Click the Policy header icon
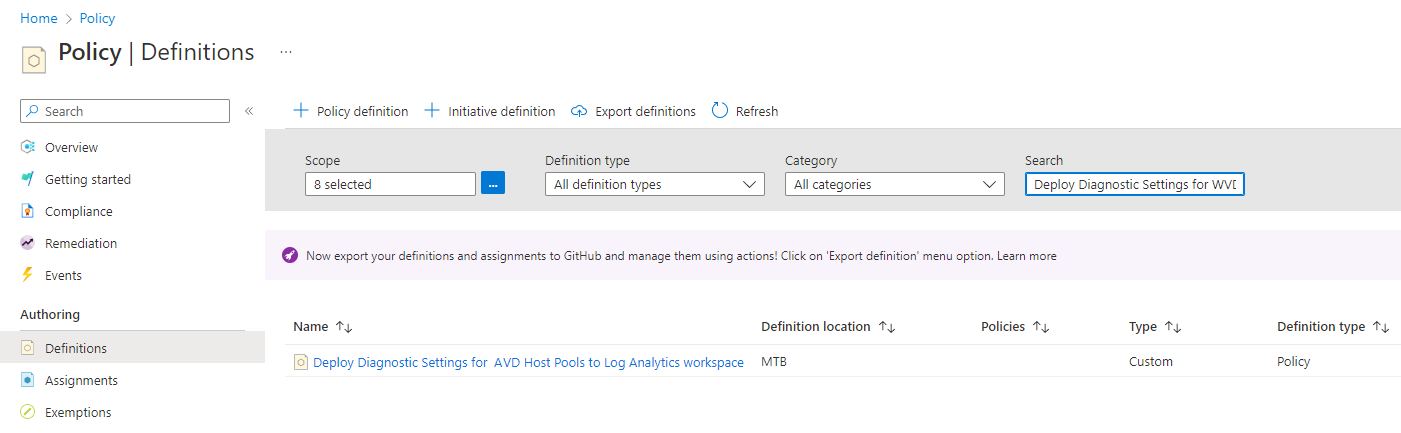Screen dimensions: 1401x433 coord(33,60)
